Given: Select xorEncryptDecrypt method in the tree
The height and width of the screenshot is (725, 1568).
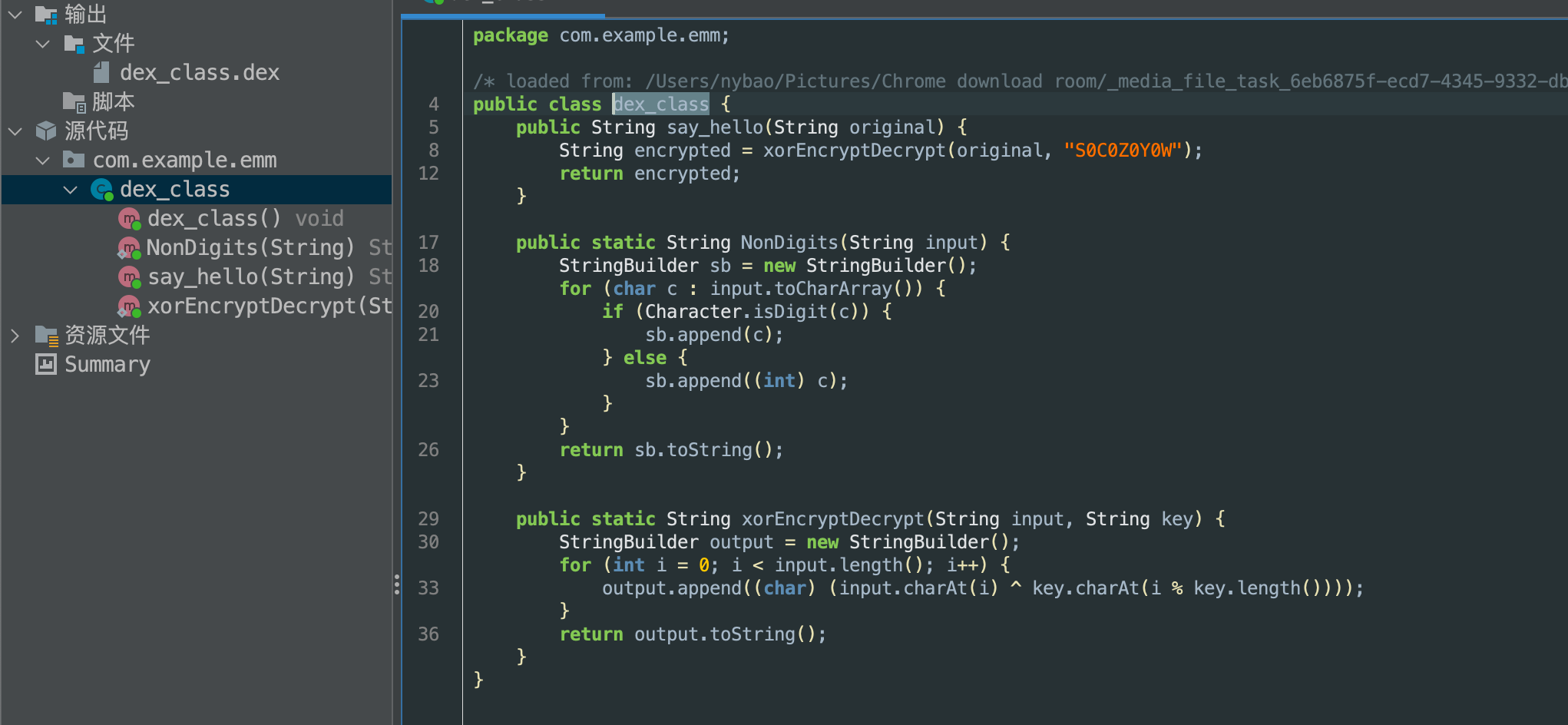Looking at the screenshot, I should pos(270,306).
